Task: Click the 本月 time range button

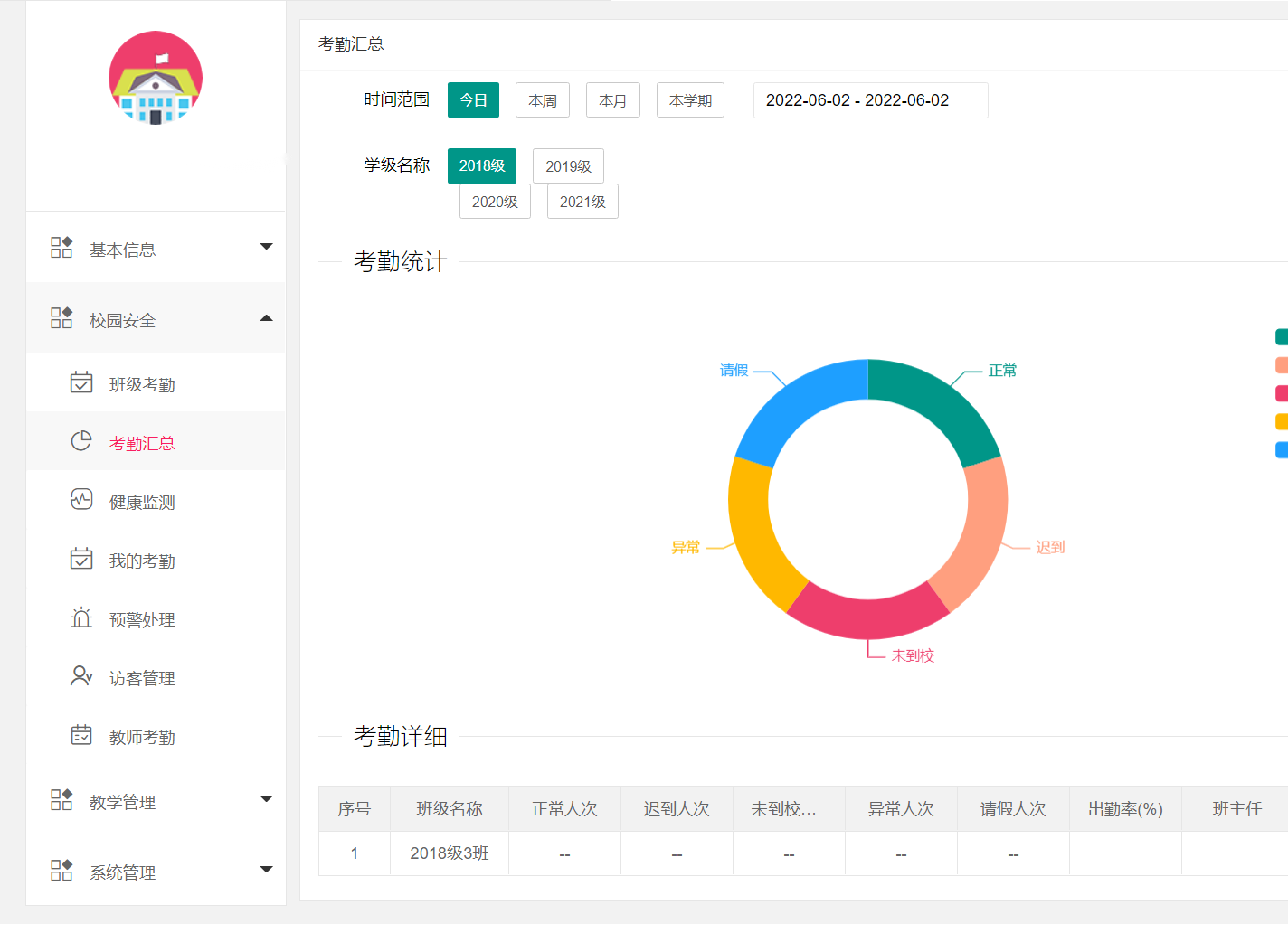Action: tap(613, 100)
